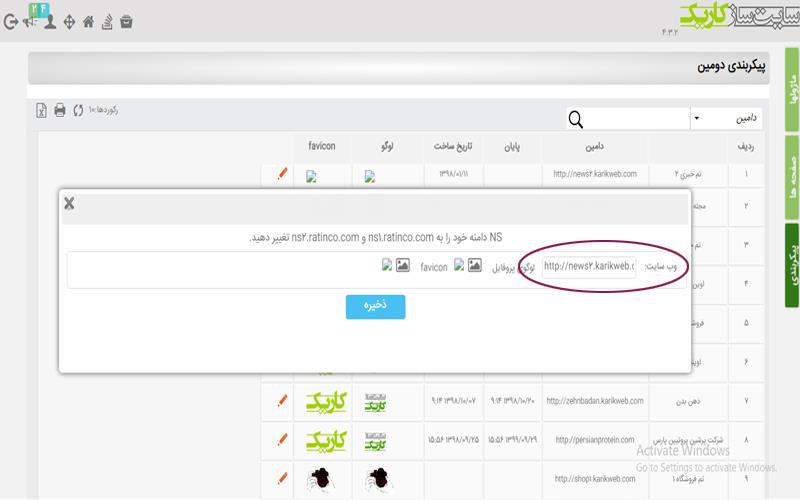800x500 pixels.
Task: Click the logout arrow icon in top toolbar
Action: (x=11, y=22)
